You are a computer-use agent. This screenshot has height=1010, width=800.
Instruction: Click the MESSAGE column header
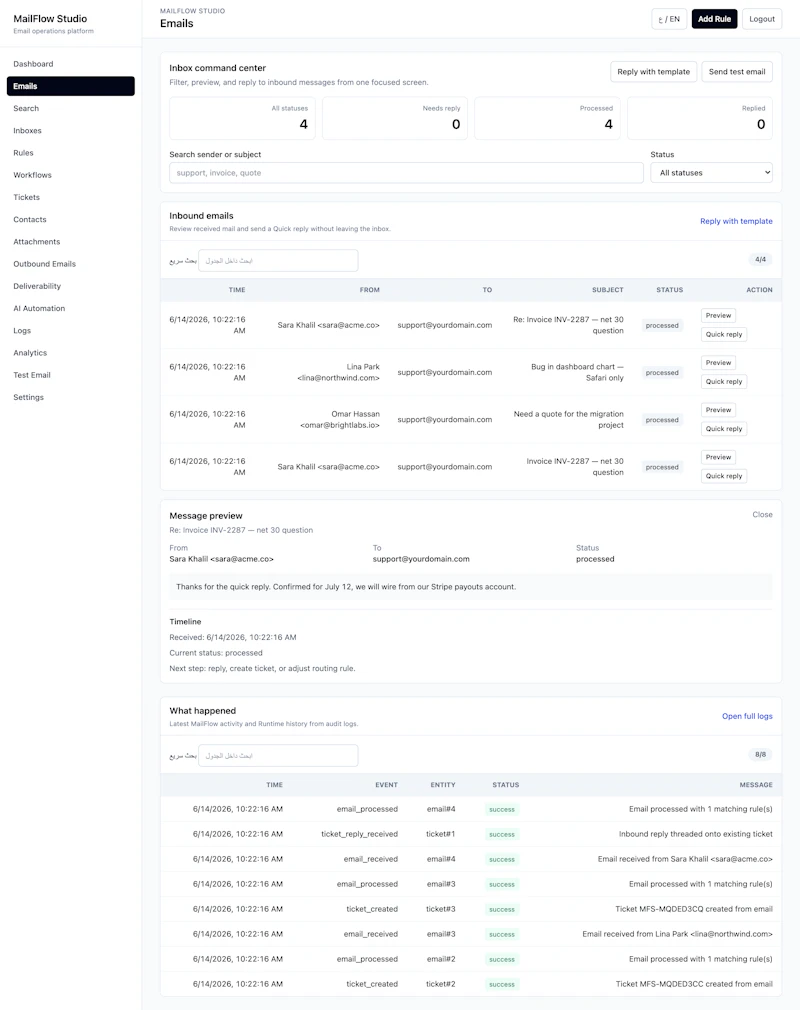coord(756,785)
